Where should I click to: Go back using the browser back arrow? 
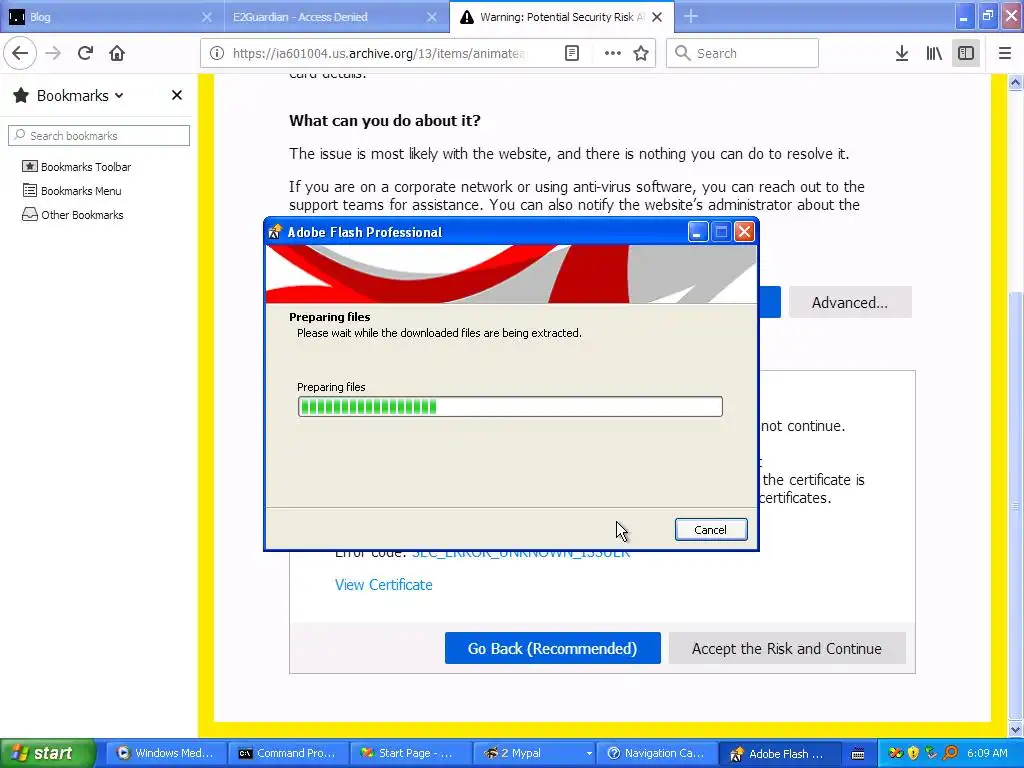(20, 53)
